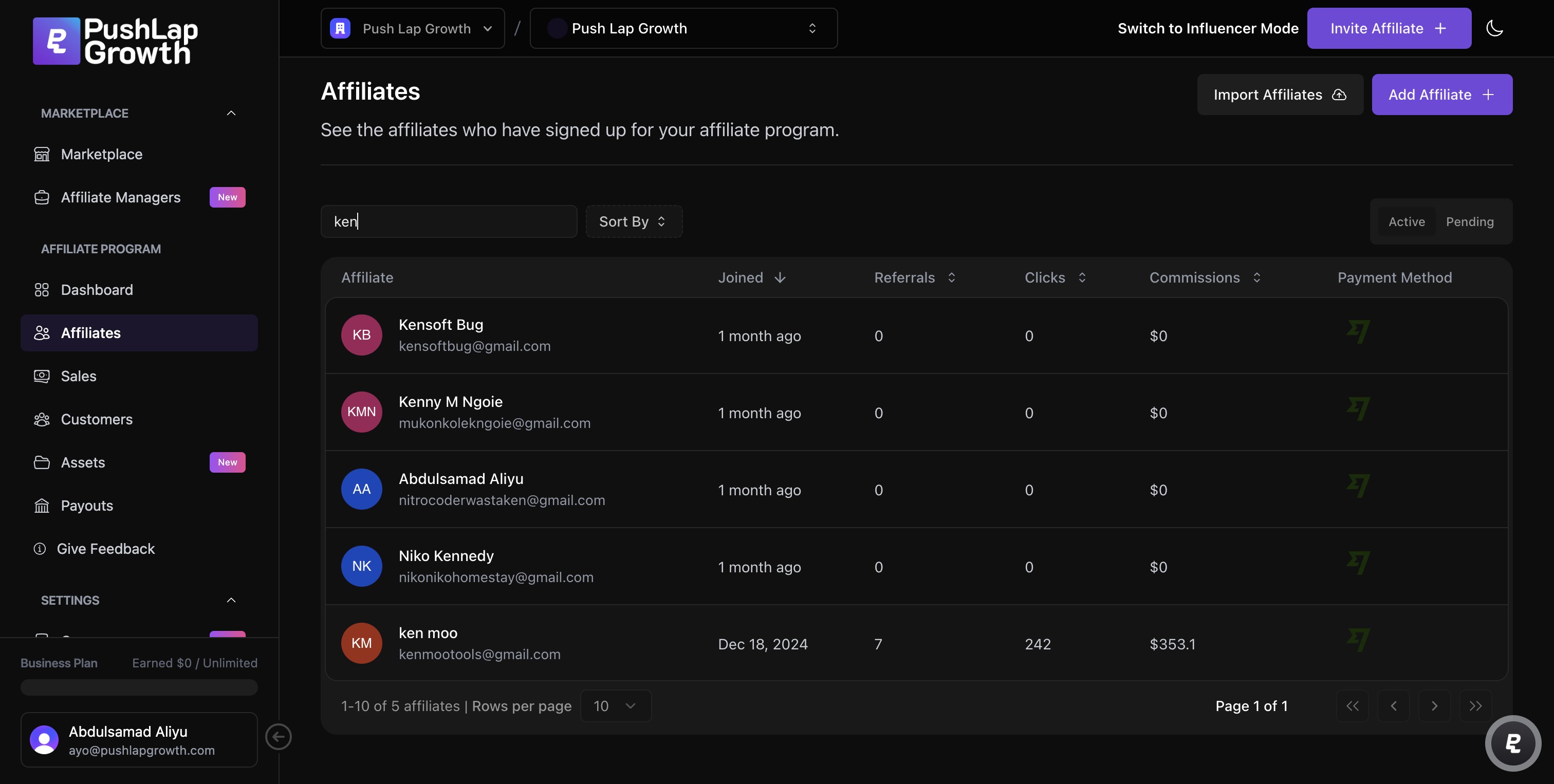Click the Invite Affiliate button
Screen dimensions: 1554x784
click(1389, 28)
